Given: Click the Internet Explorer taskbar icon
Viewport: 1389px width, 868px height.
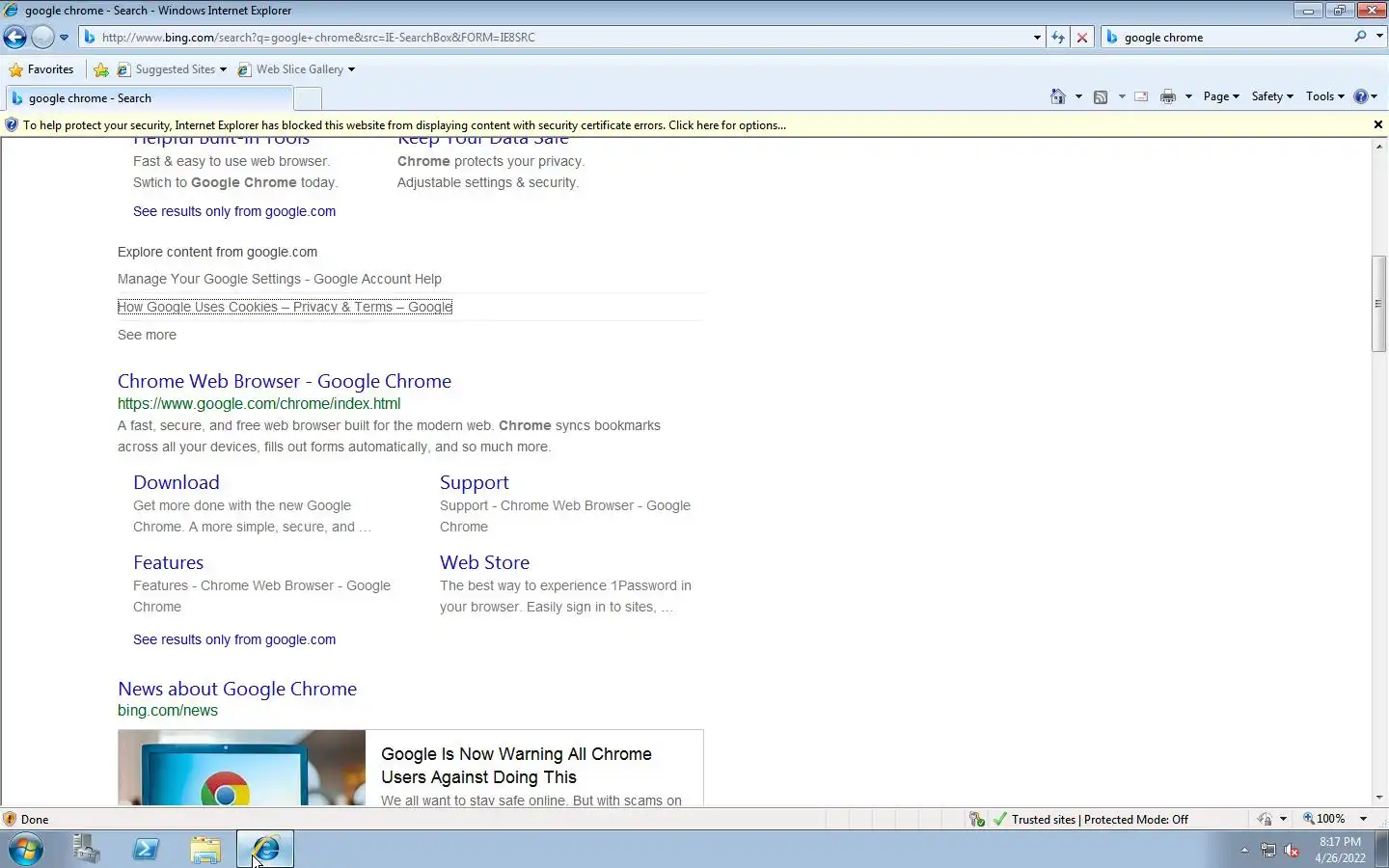Looking at the screenshot, I should [x=265, y=849].
